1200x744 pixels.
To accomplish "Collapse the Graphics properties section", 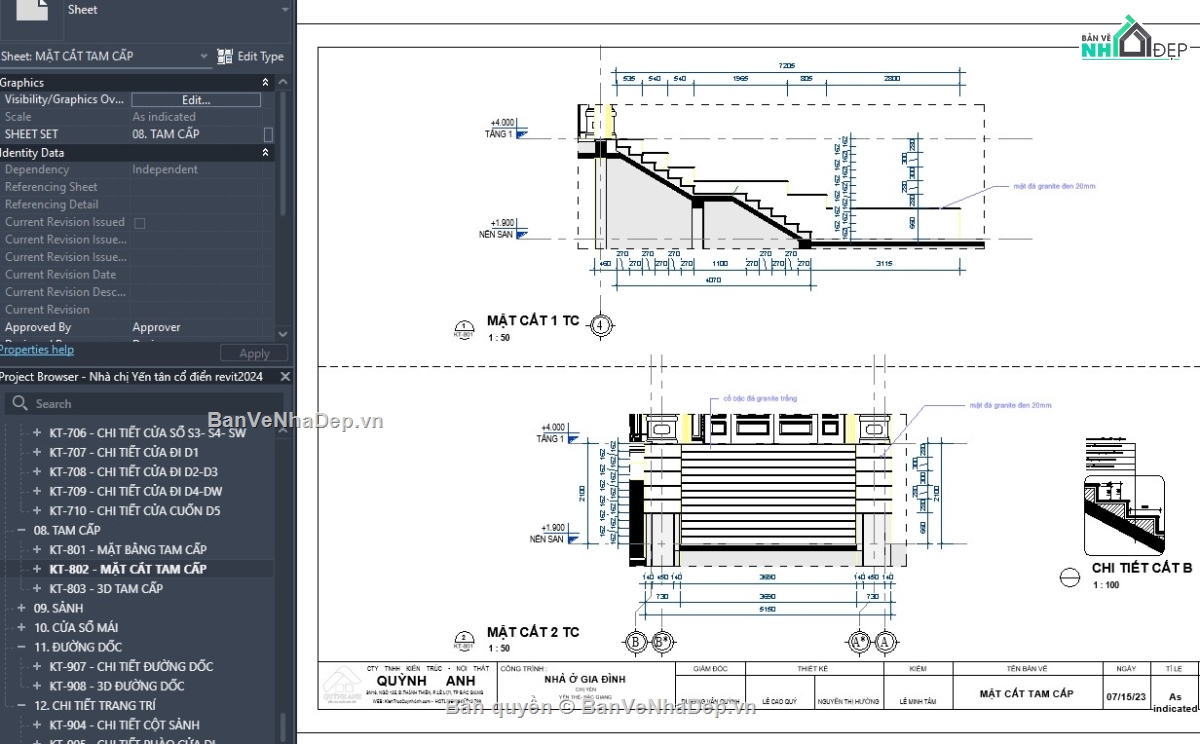I will coord(265,82).
